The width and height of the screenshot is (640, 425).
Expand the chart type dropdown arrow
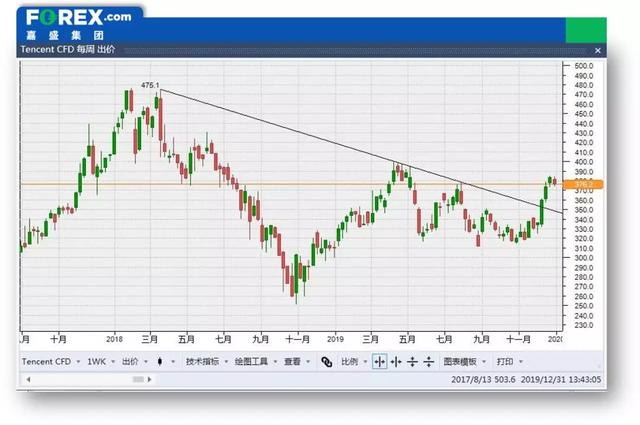coord(173,362)
